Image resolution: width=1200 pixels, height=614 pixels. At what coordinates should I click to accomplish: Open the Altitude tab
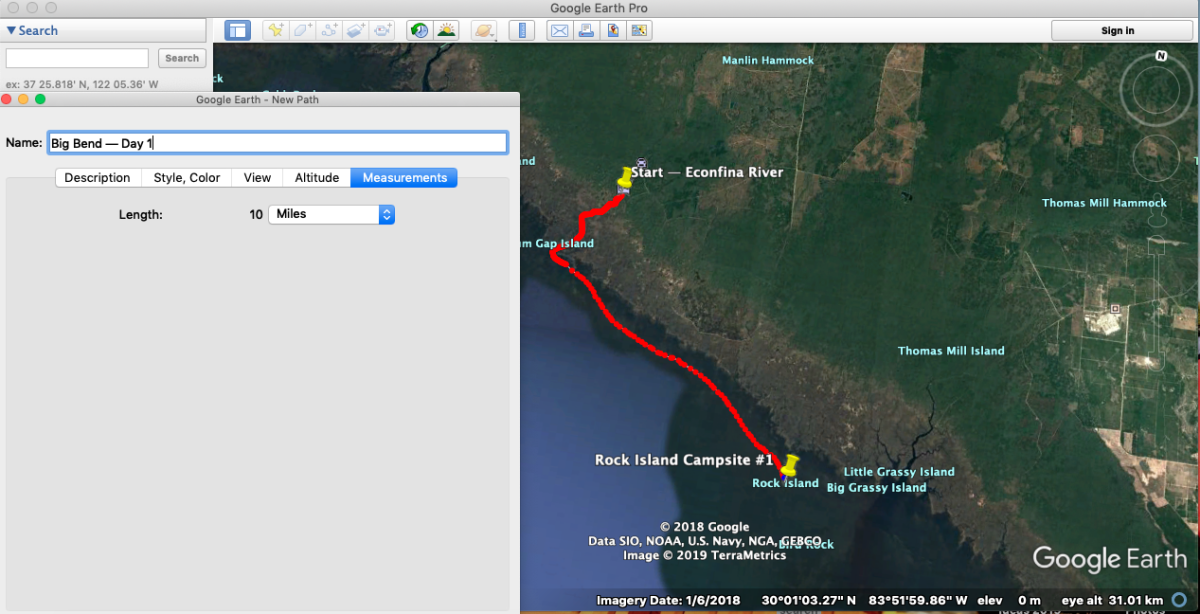click(316, 178)
